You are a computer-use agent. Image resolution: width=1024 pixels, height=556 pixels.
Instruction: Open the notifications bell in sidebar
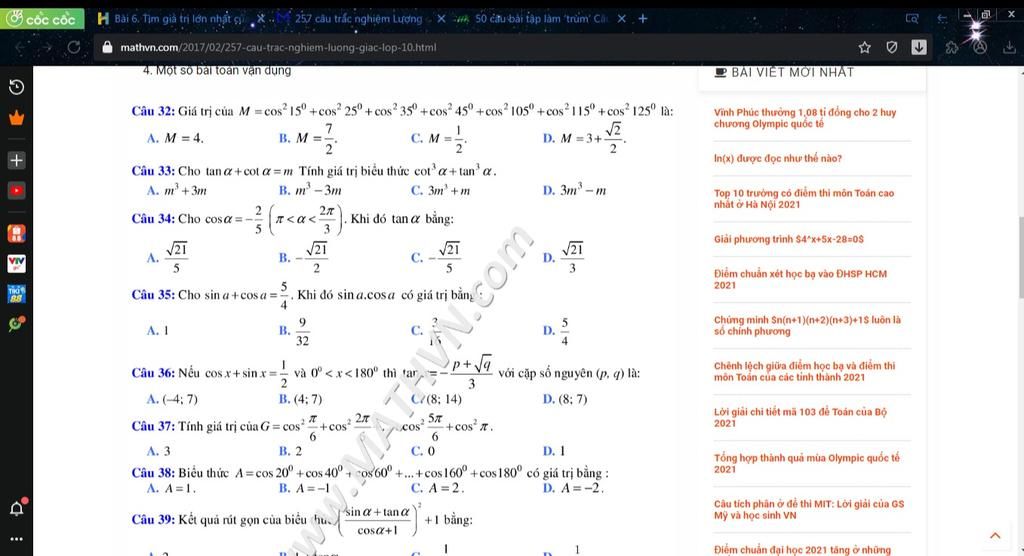(x=16, y=508)
